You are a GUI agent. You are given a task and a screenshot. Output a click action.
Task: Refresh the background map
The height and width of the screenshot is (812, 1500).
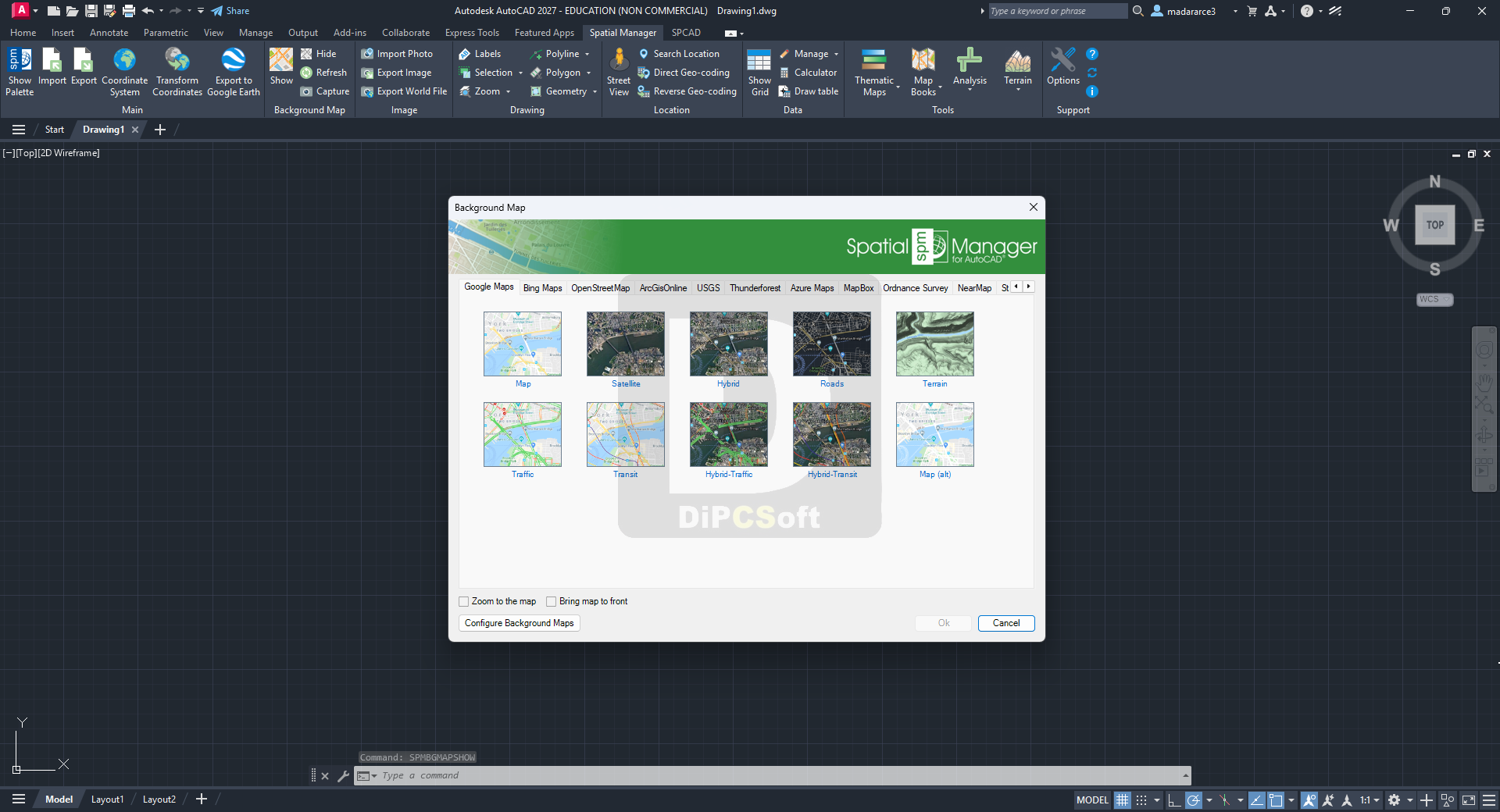323,73
